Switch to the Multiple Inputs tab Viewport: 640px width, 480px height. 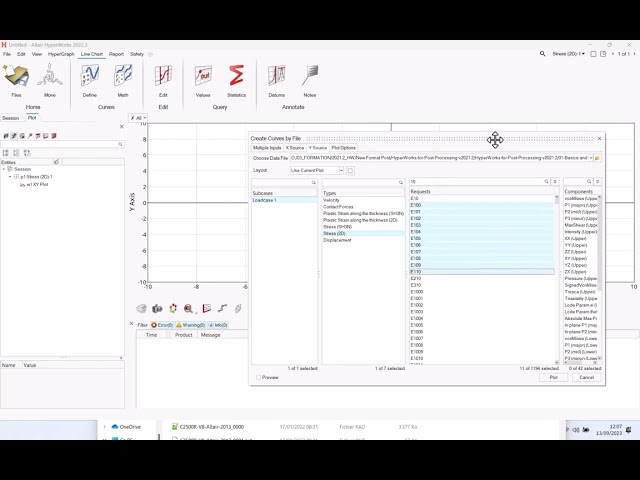point(267,148)
